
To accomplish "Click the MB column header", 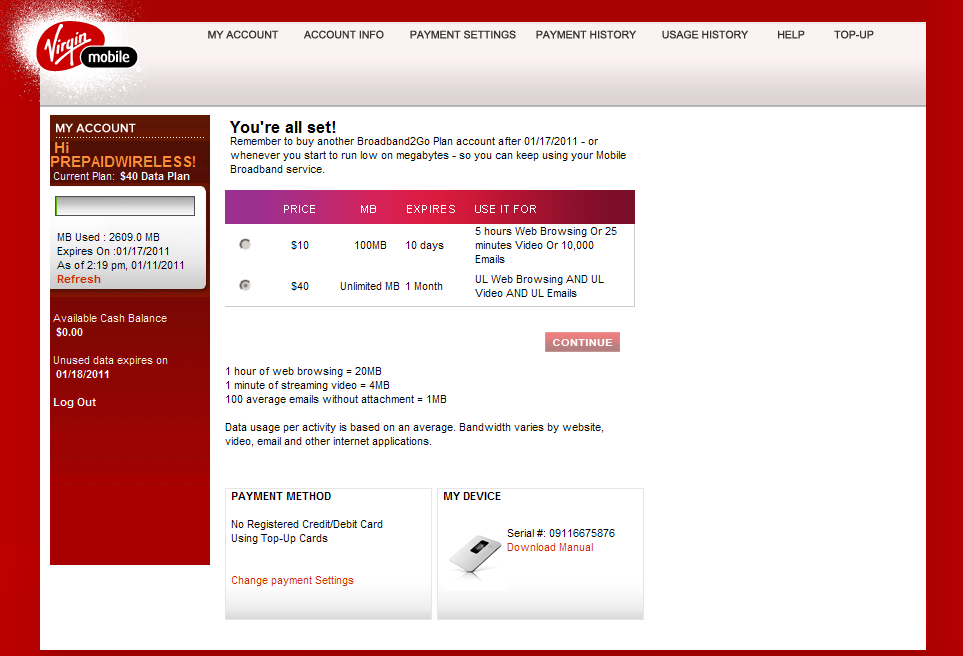I will tap(368, 209).
